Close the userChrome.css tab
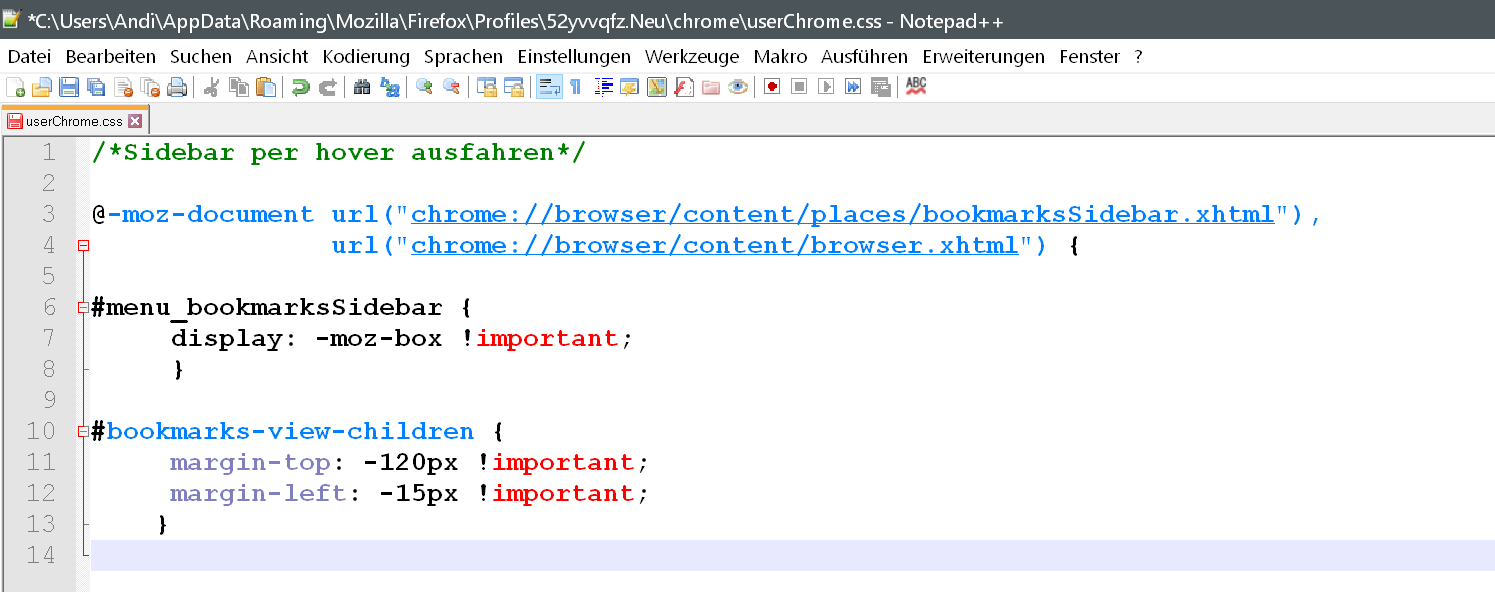The height and width of the screenshot is (592, 1495). coord(135,121)
